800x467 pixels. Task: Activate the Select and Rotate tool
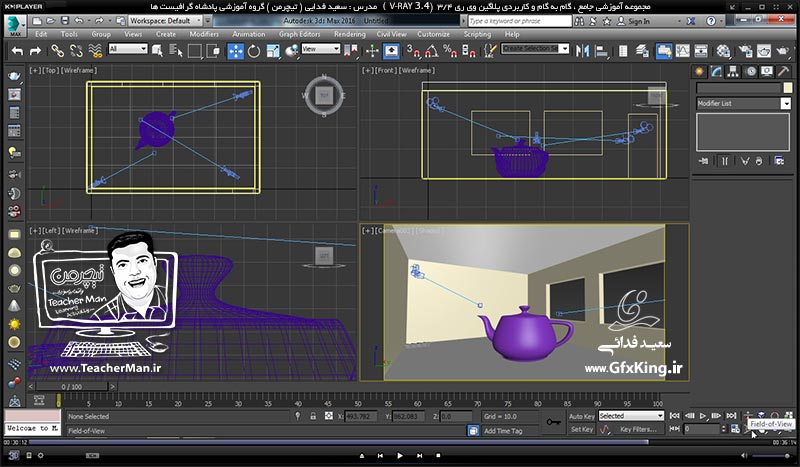point(254,51)
